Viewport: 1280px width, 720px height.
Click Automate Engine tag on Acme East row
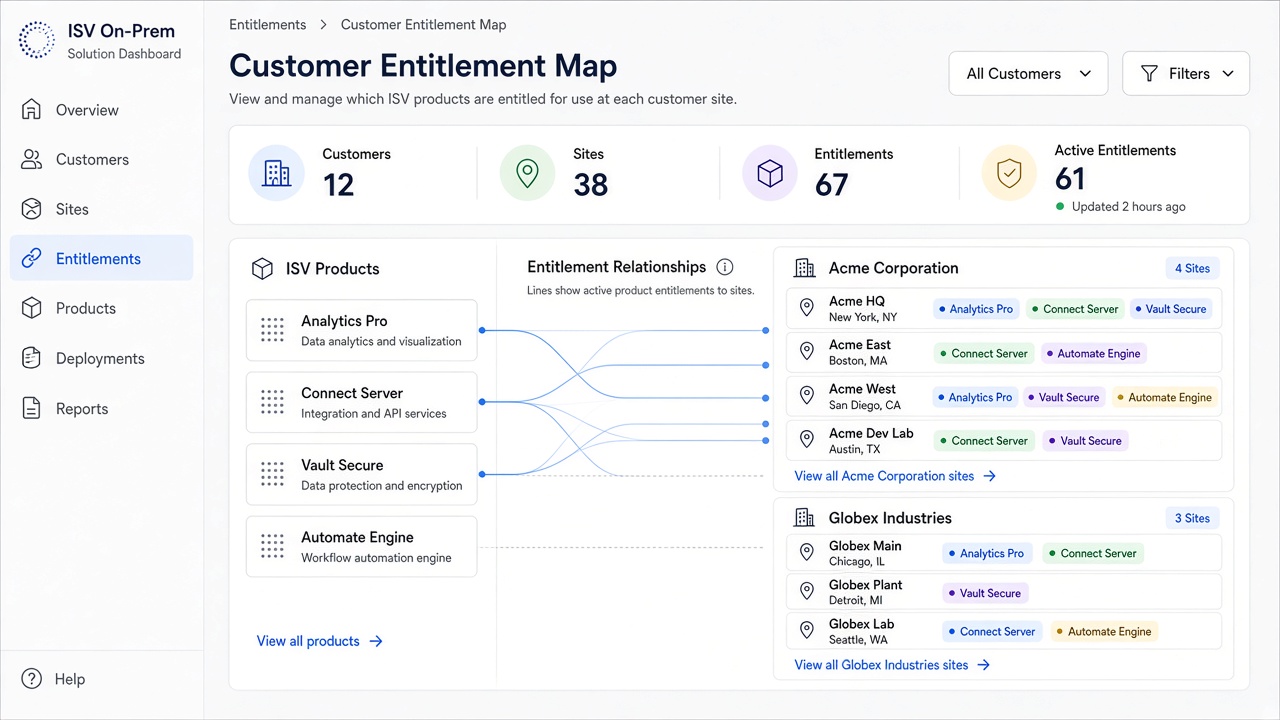click(x=1093, y=353)
